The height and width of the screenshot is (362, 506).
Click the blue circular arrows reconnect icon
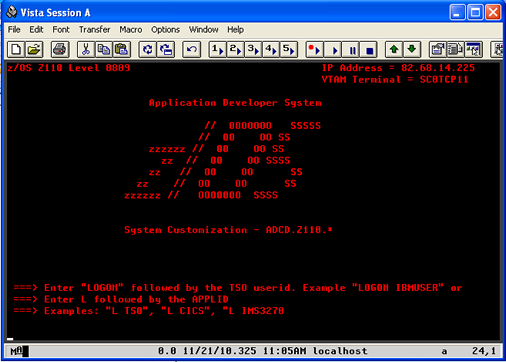tap(148, 50)
